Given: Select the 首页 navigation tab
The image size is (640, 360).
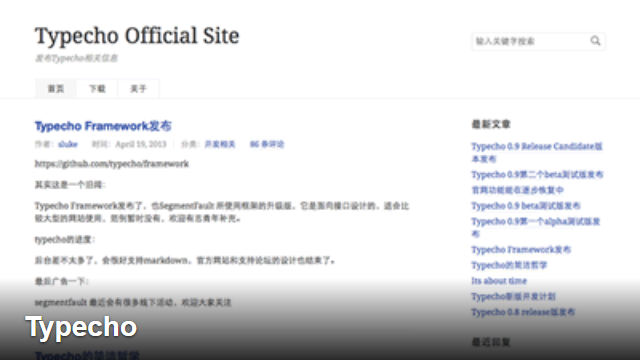Looking at the screenshot, I should (56, 89).
